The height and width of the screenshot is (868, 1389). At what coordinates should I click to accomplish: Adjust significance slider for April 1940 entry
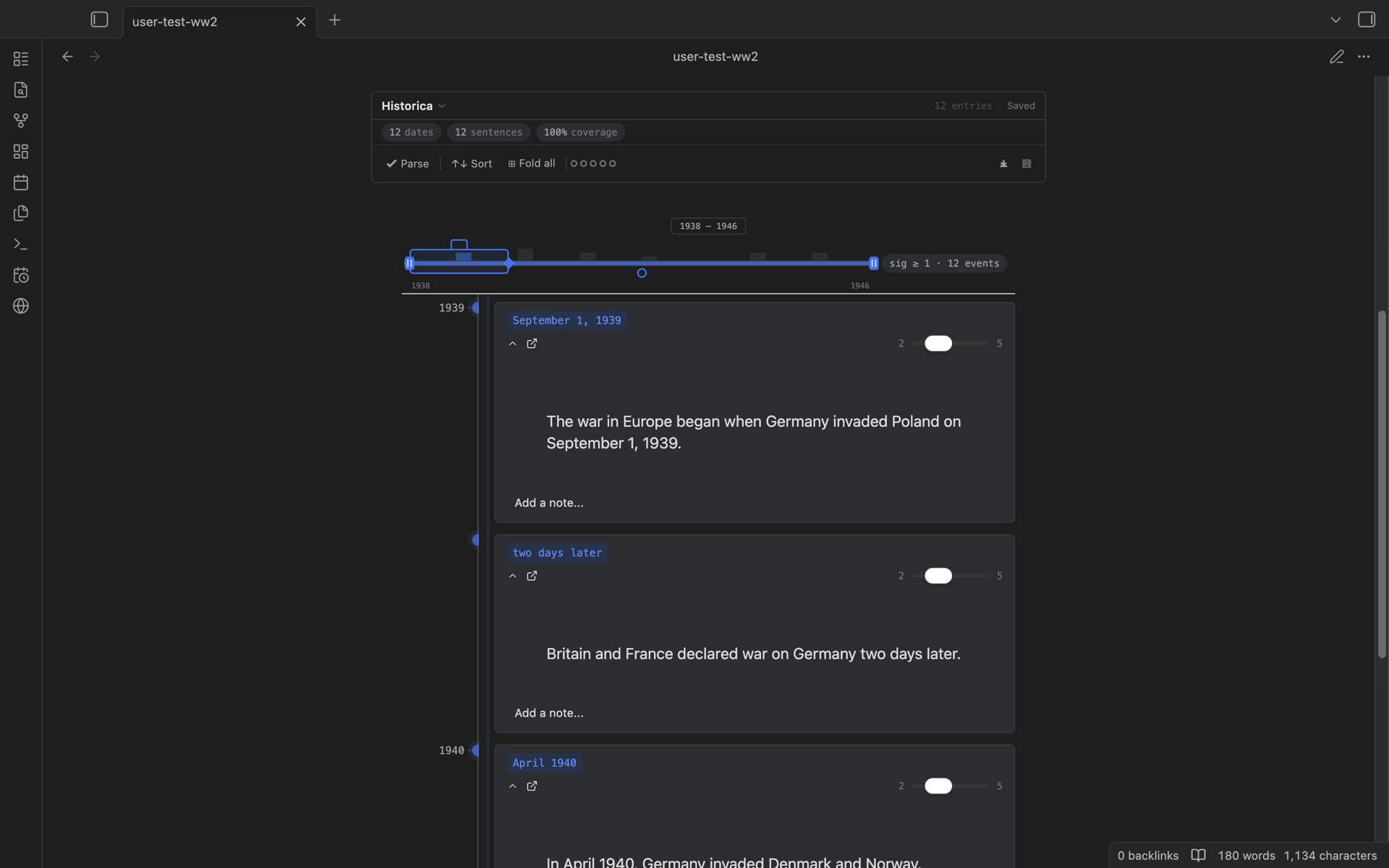click(938, 786)
